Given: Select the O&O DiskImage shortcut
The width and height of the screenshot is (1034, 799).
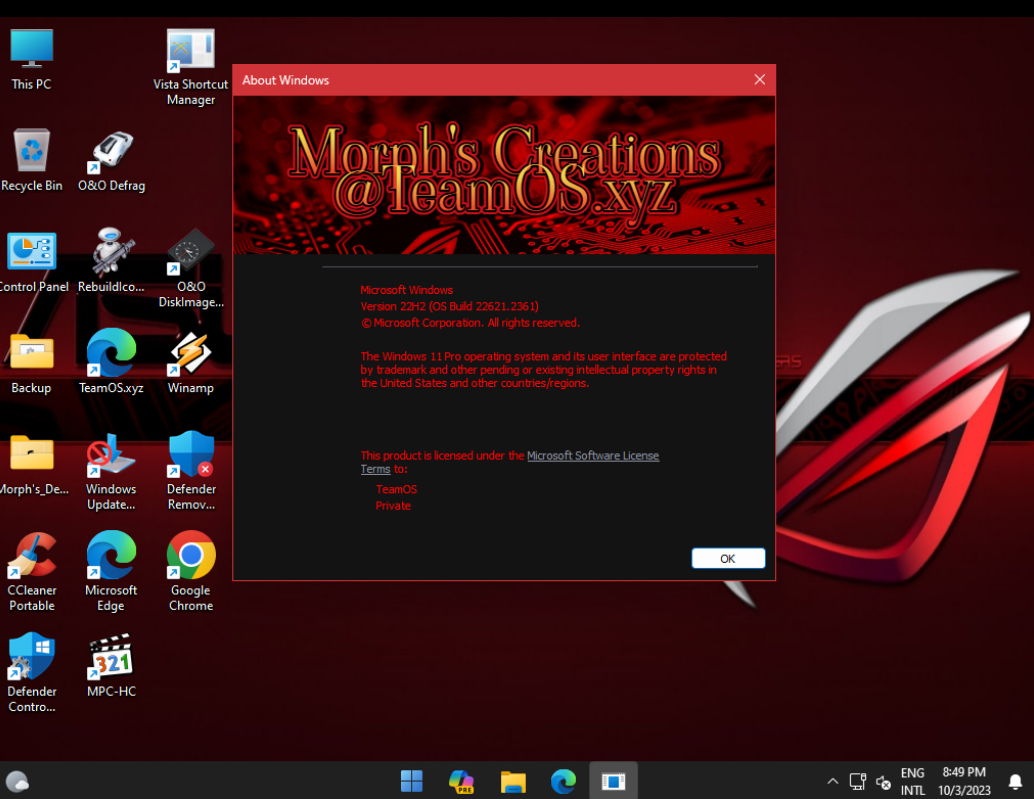Looking at the screenshot, I should coord(191,269).
